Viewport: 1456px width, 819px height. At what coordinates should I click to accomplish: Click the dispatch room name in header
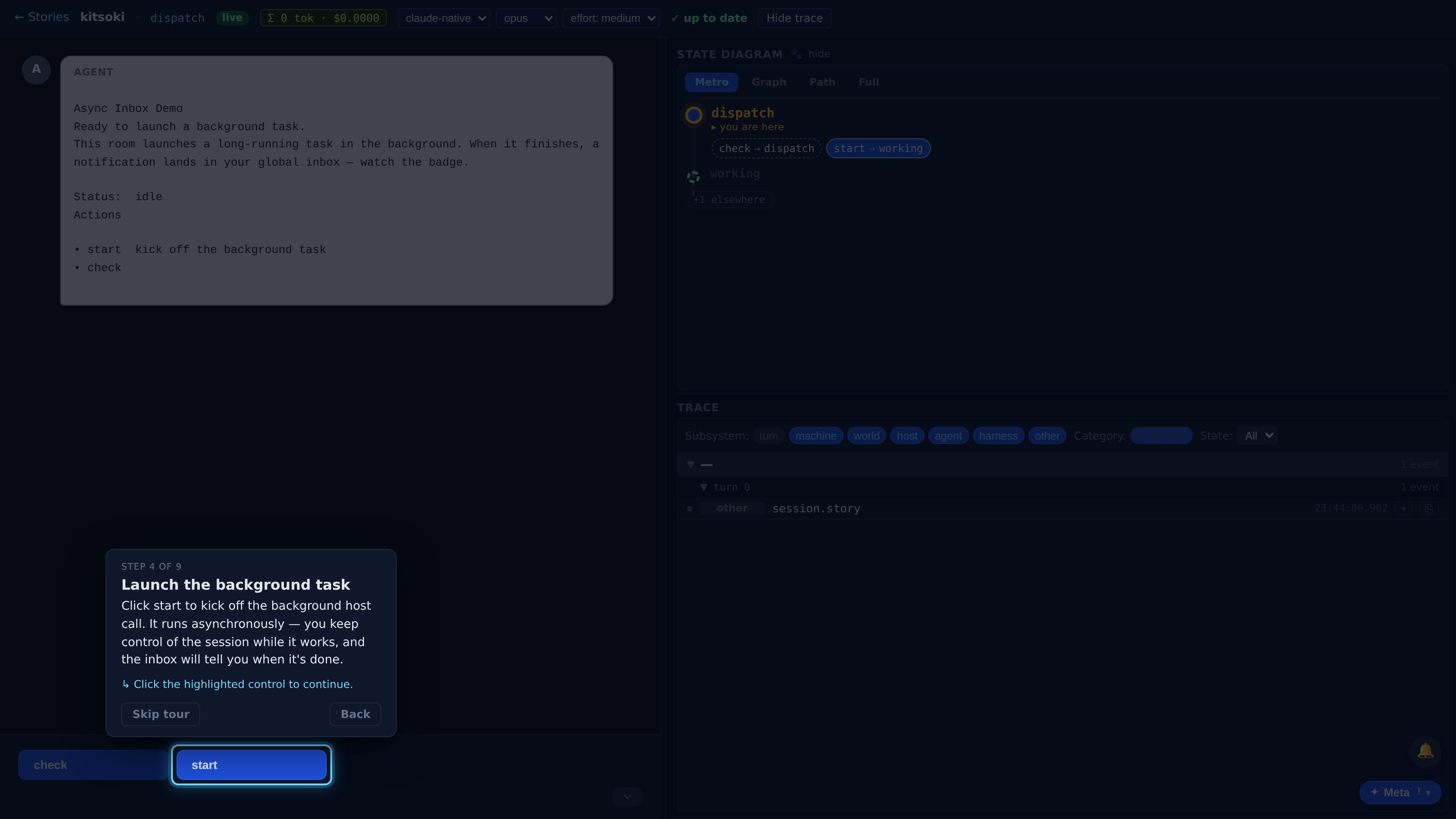[177, 18]
